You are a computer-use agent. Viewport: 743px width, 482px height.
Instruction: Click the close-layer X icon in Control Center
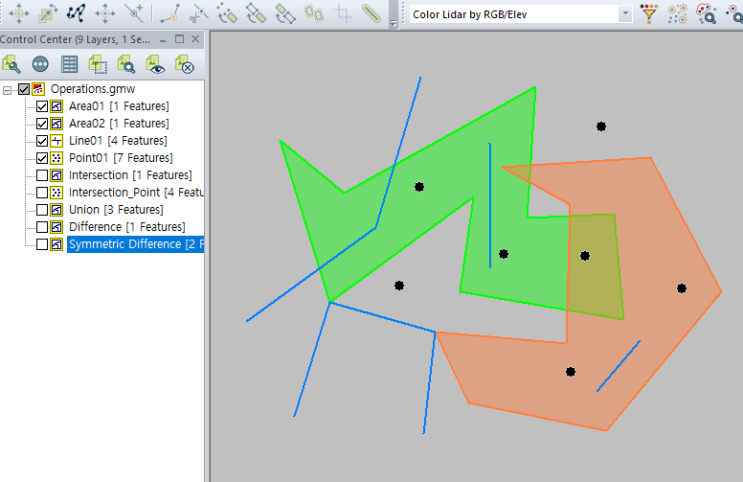(x=184, y=64)
